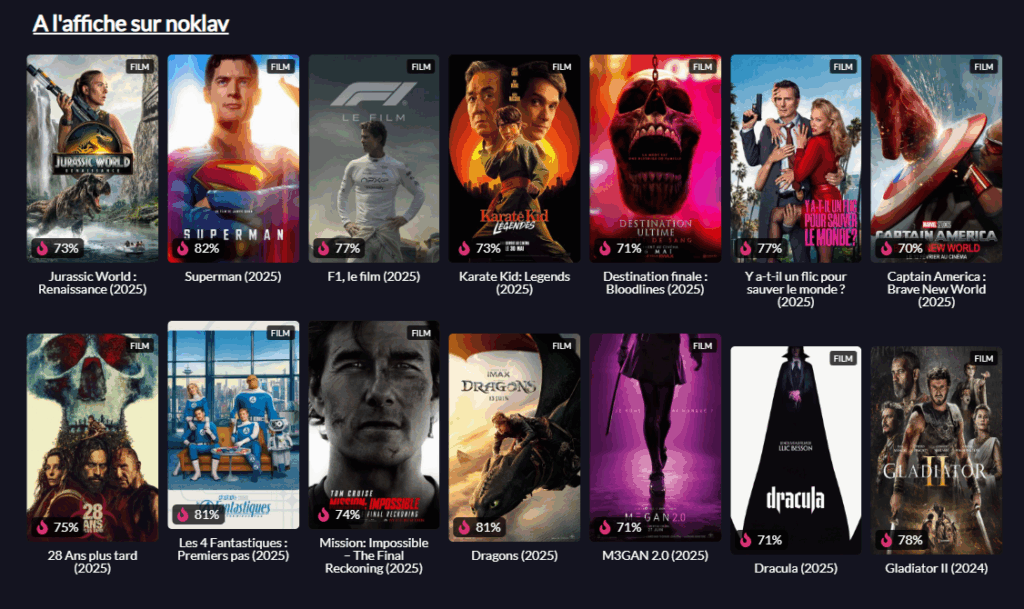This screenshot has width=1024, height=609.
Task: Click the 78% flame rating on Gladiator II
Action: 901,540
